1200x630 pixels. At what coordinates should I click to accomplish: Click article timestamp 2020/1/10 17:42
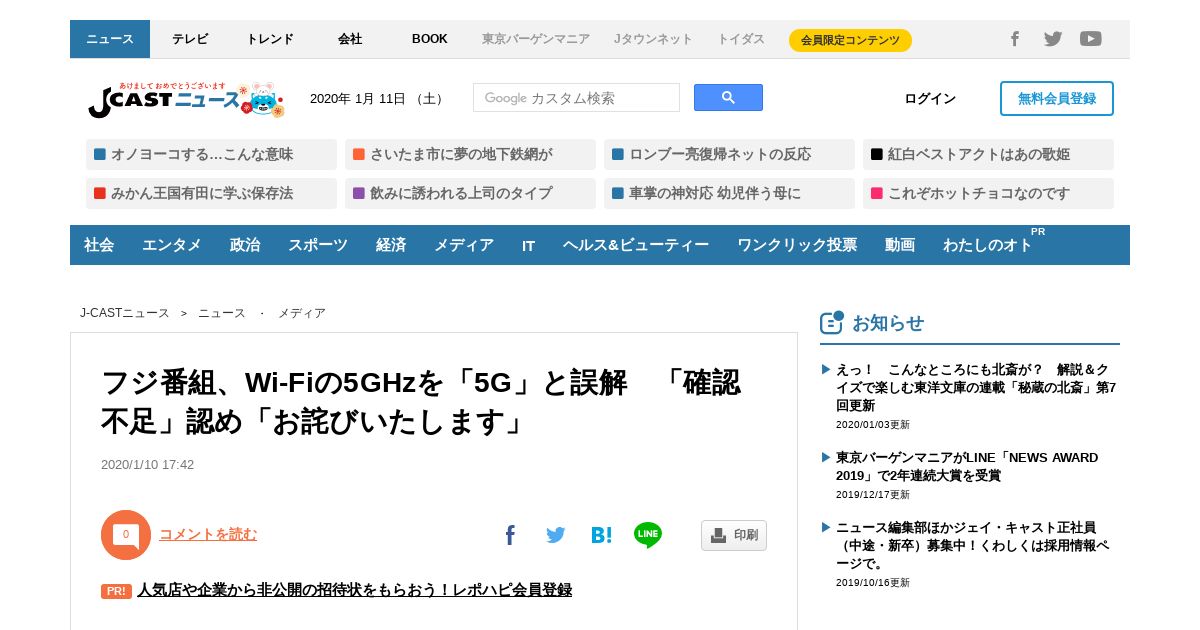147,465
